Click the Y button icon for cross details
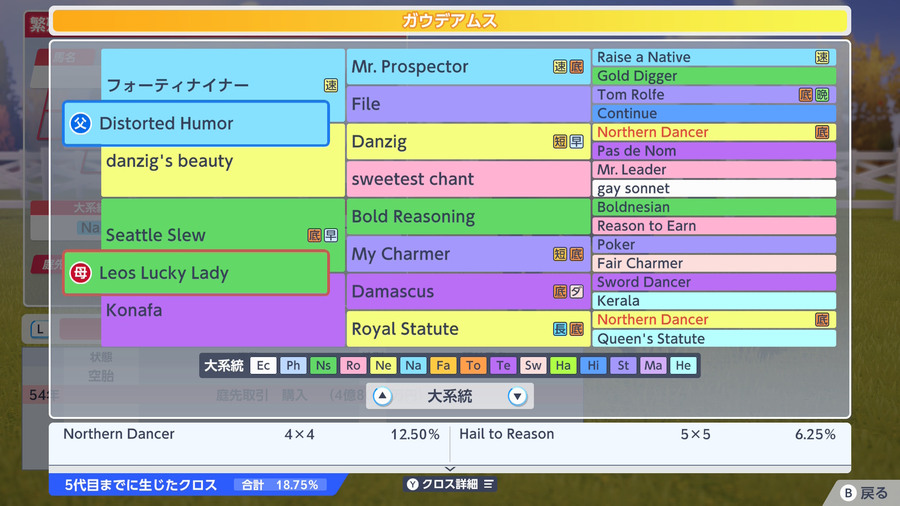The image size is (900, 506). click(413, 484)
